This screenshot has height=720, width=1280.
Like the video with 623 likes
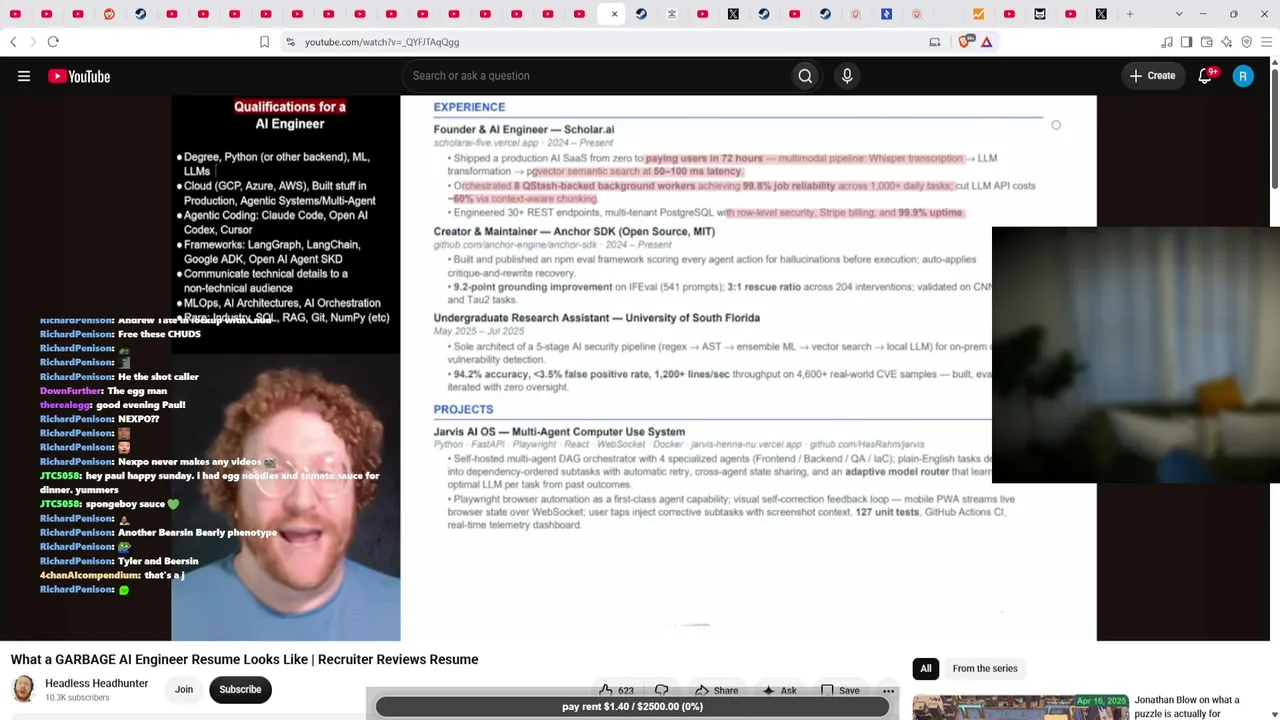click(616, 690)
